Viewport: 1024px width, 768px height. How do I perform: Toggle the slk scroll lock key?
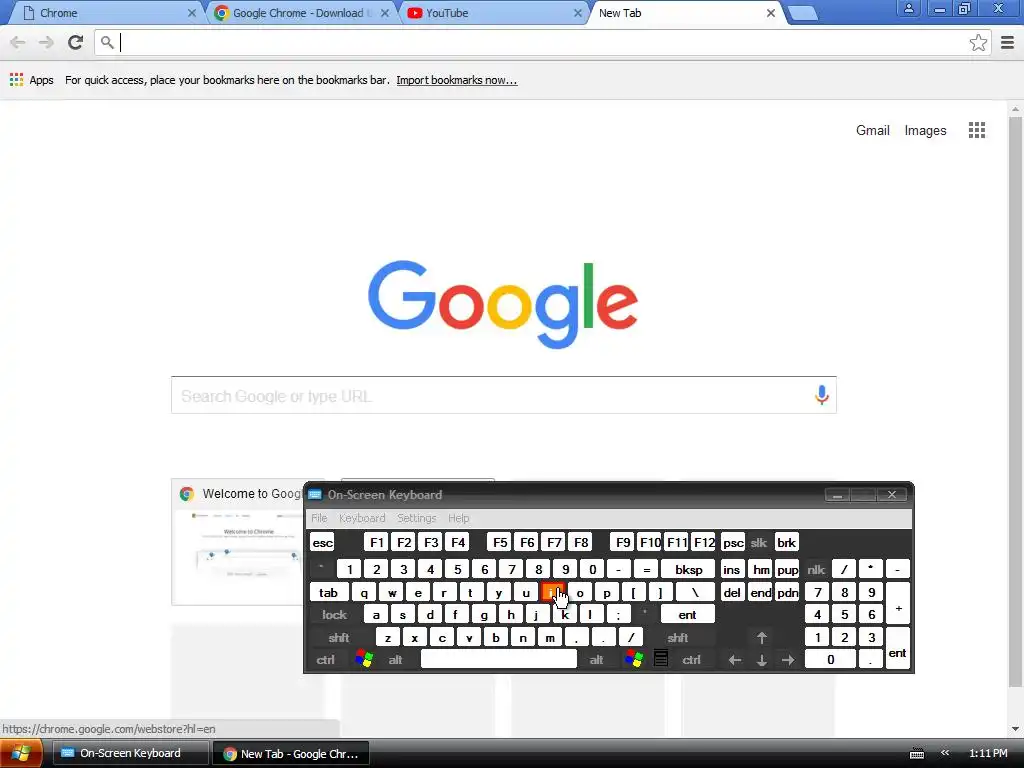pos(759,543)
